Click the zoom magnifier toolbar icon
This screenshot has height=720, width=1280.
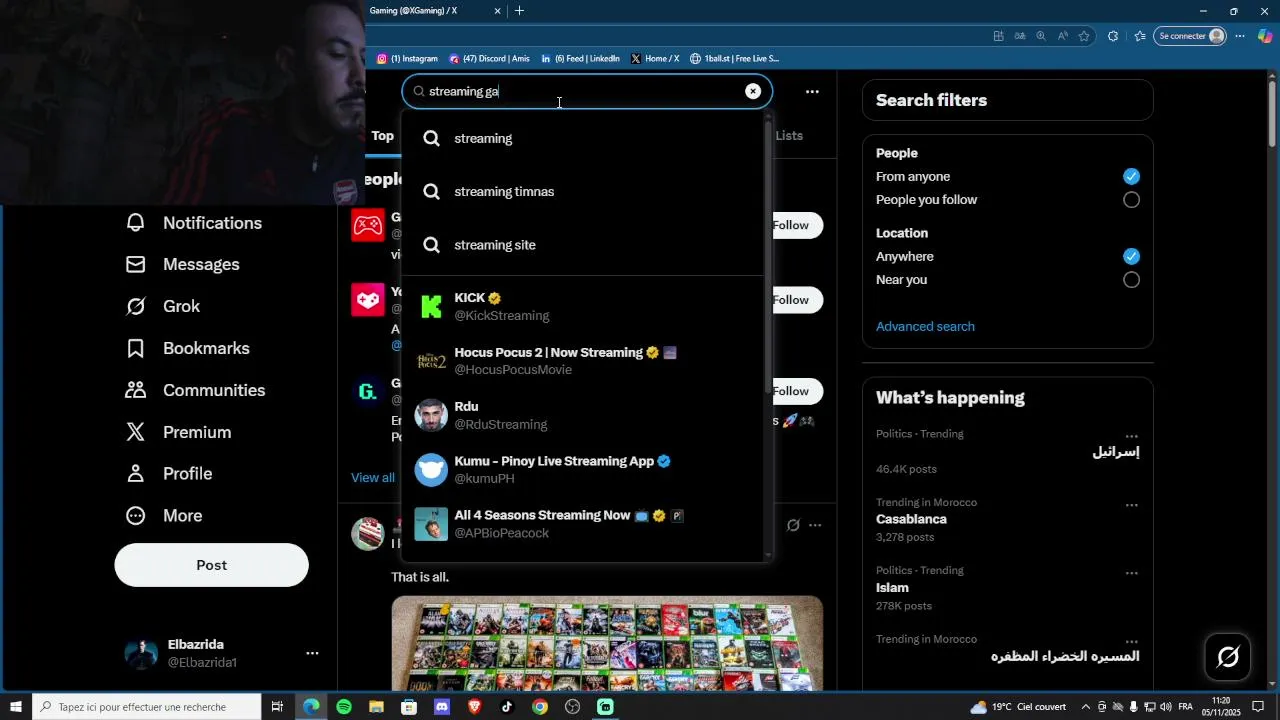click(x=1041, y=36)
